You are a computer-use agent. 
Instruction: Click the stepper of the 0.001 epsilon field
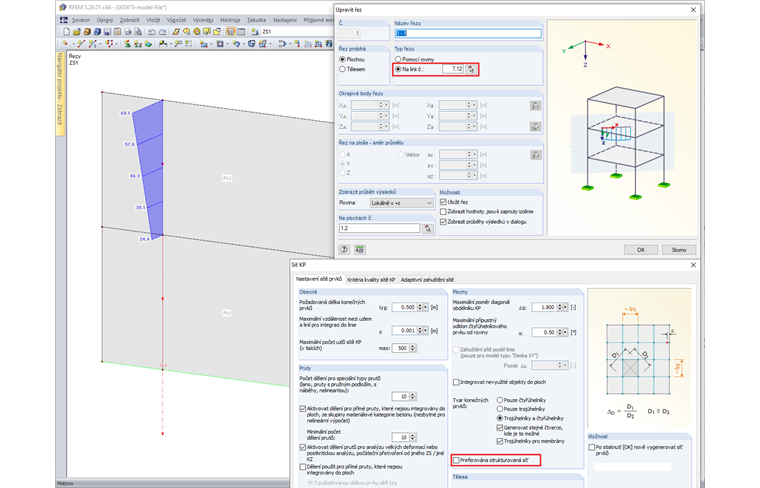(420, 331)
